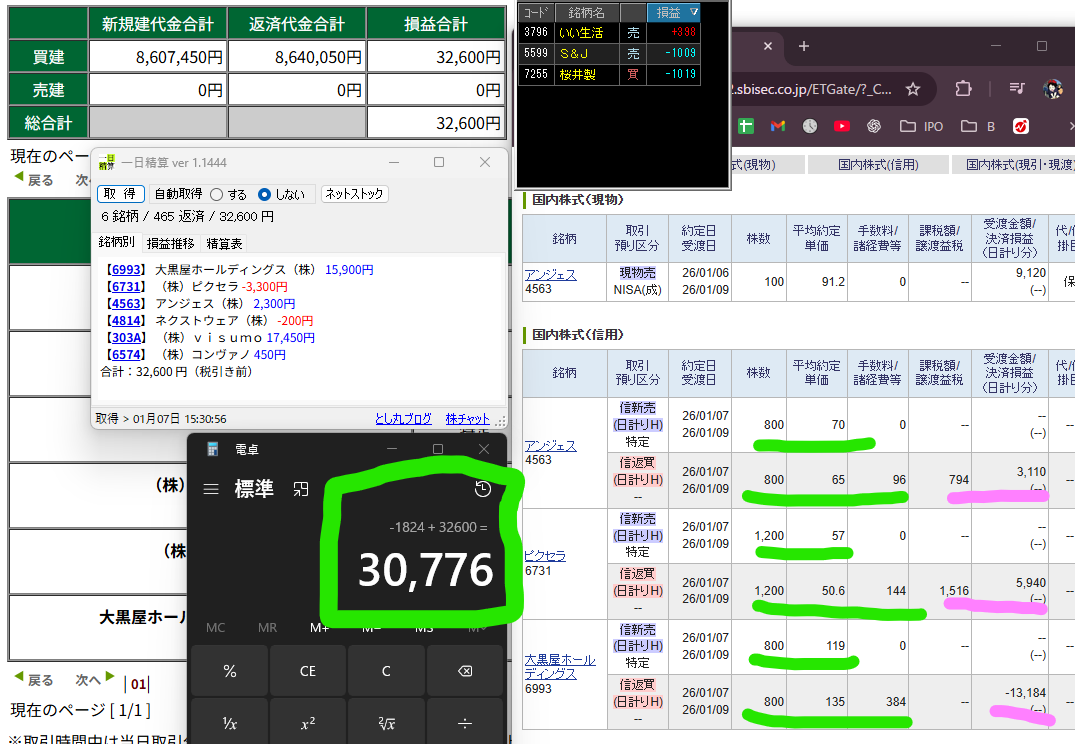Open the Chrome extensions puzzle icon
This screenshot has height=744, width=1075.
point(963,89)
